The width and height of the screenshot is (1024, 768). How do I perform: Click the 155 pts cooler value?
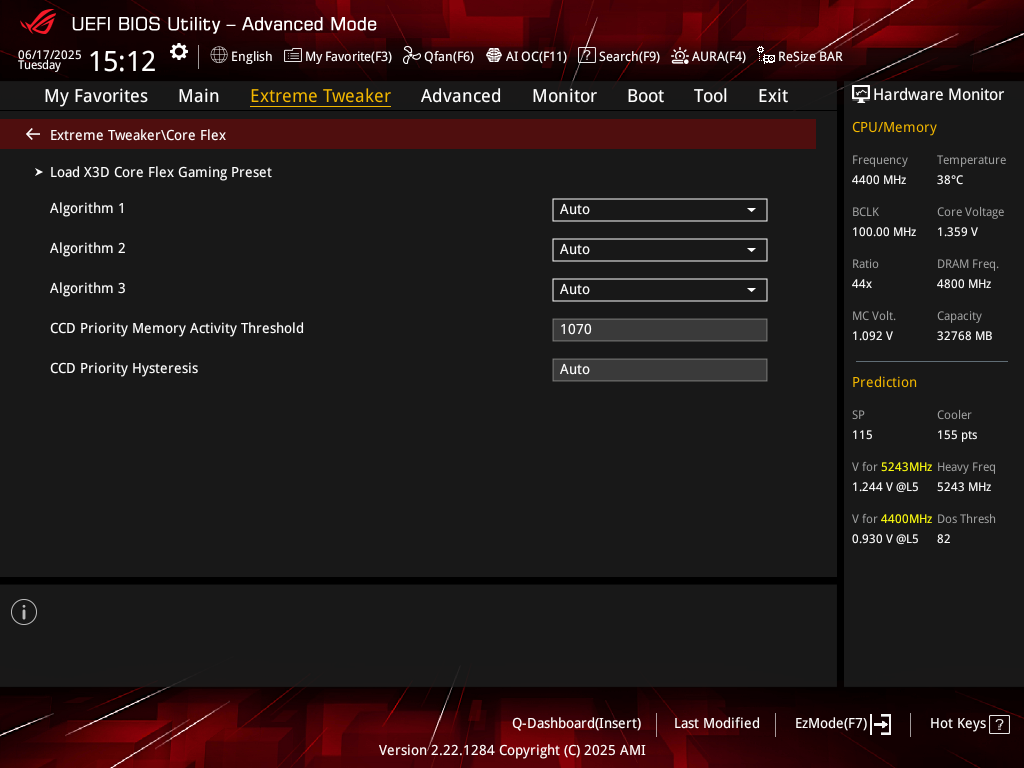point(957,435)
